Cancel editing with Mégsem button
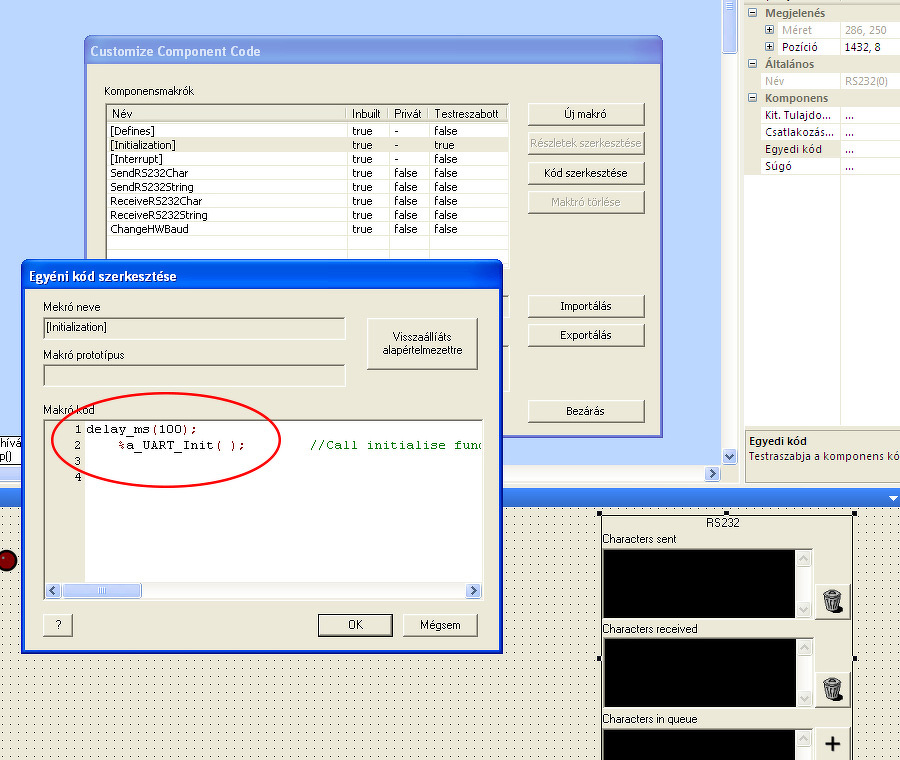The width and height of the screenshot is (900, 760). [x=440, y=625]
